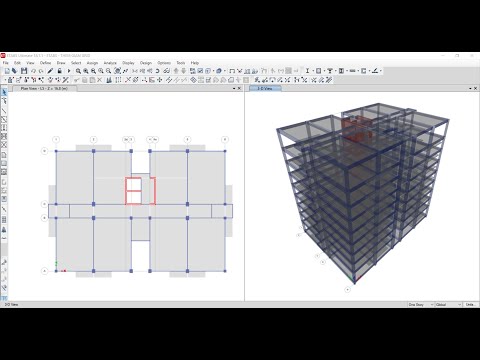Open Set Display Options checkbox icon

click(x=200, y=71)
